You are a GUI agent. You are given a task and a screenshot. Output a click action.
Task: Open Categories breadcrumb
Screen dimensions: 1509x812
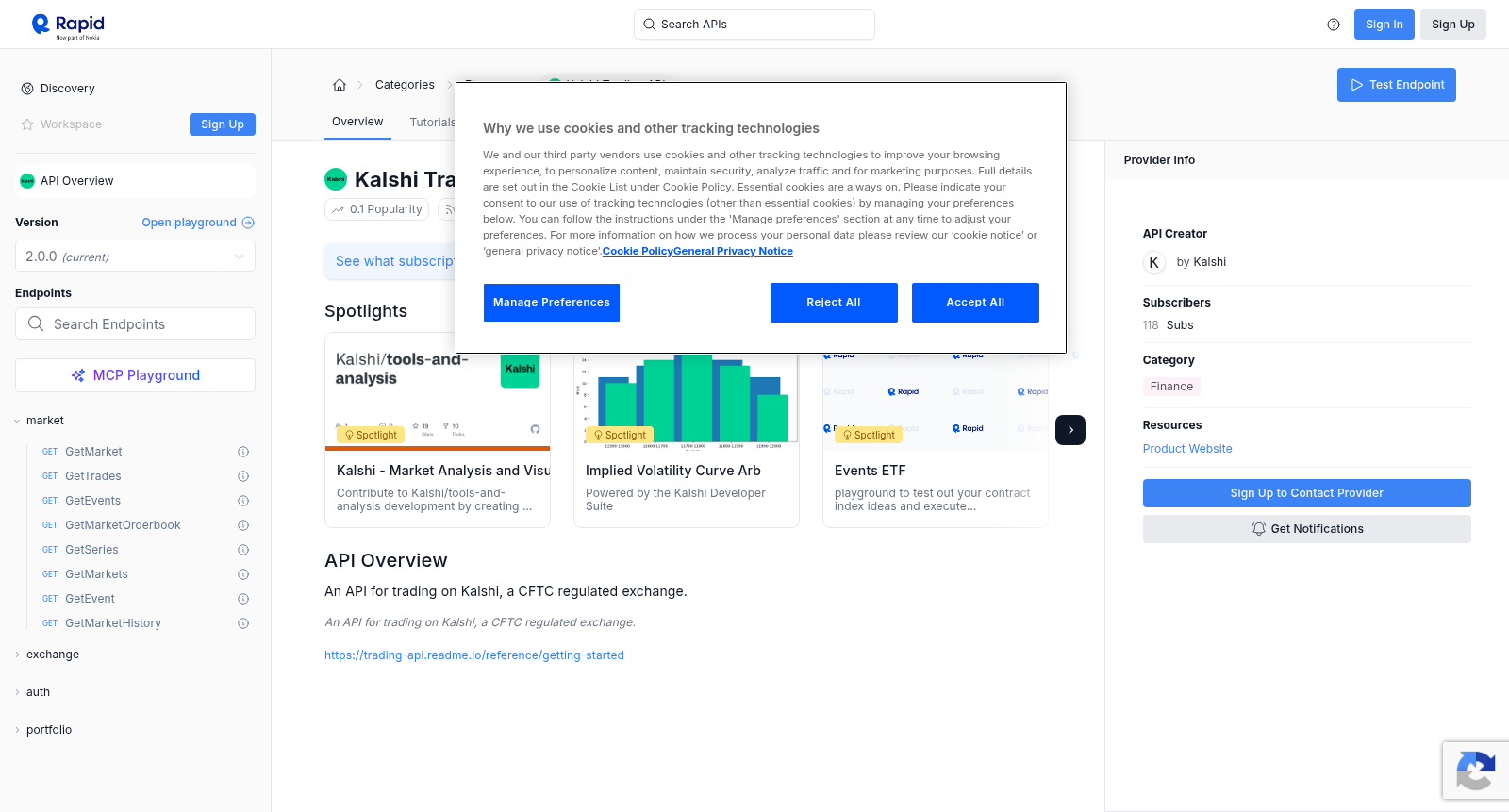click(x=405, y=85)
